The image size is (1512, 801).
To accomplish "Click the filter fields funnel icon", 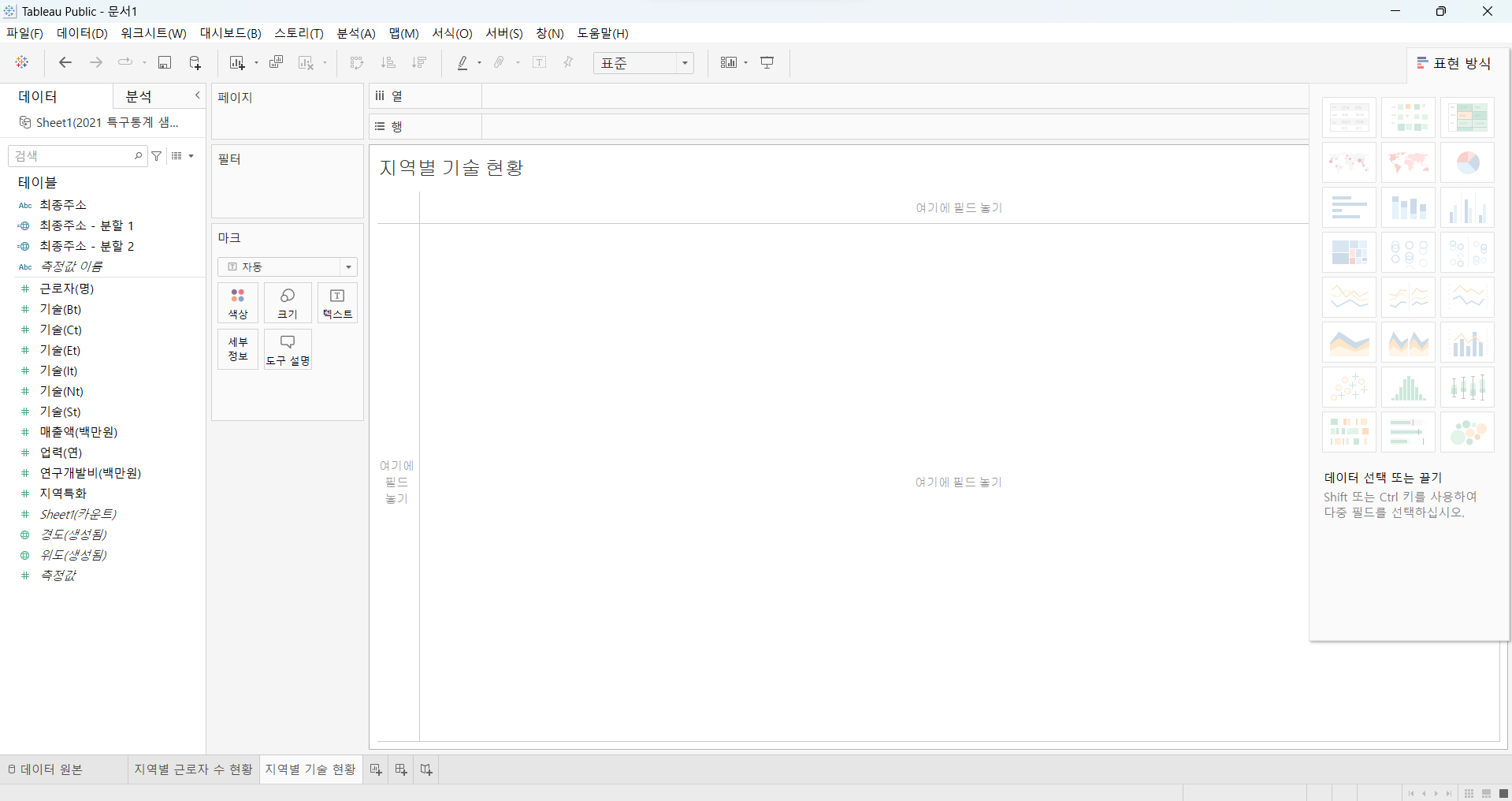I will pyautogui.click(x=157, y=156).
